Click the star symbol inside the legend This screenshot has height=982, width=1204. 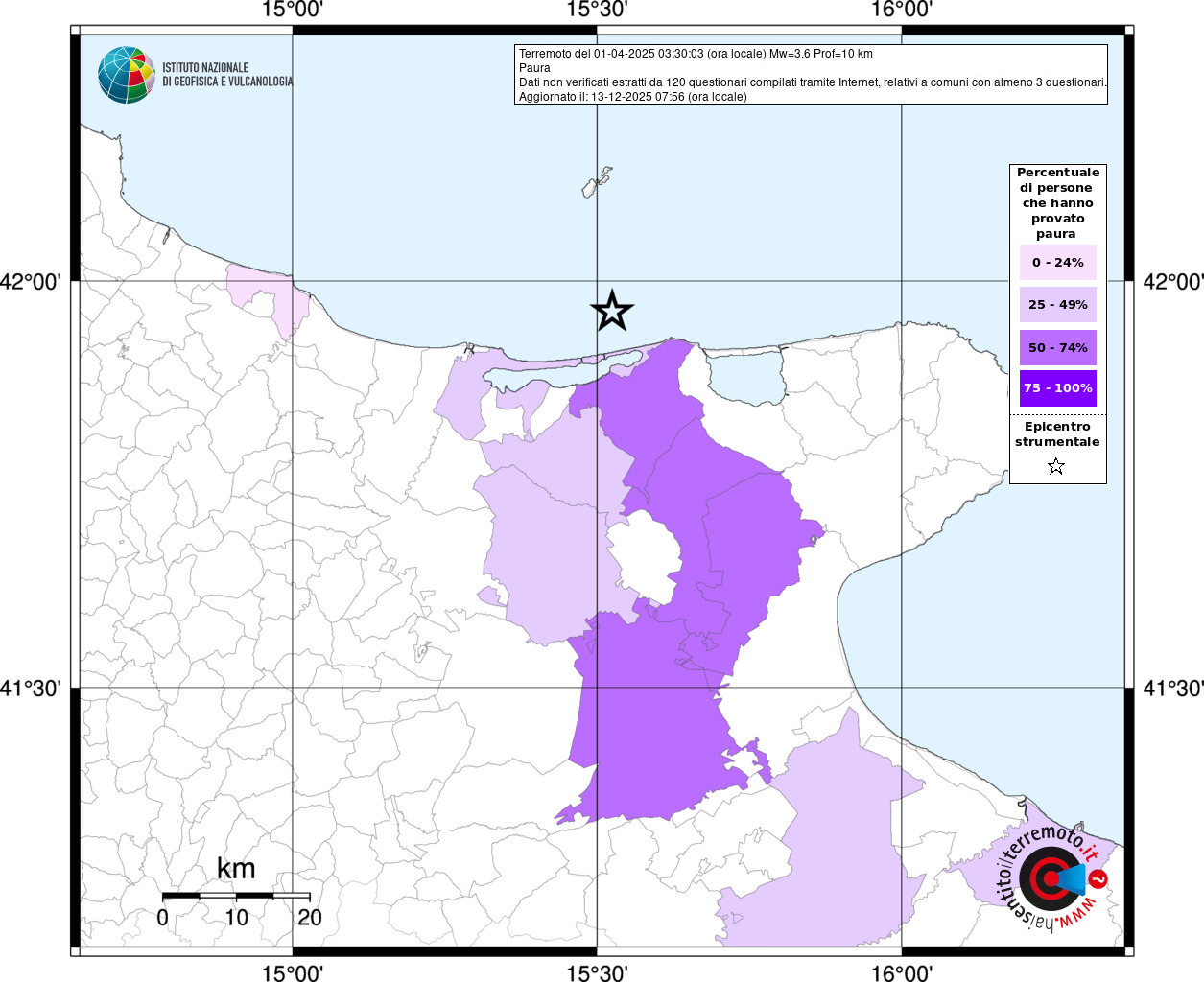pyautogui.click(x=1056, y=467)
